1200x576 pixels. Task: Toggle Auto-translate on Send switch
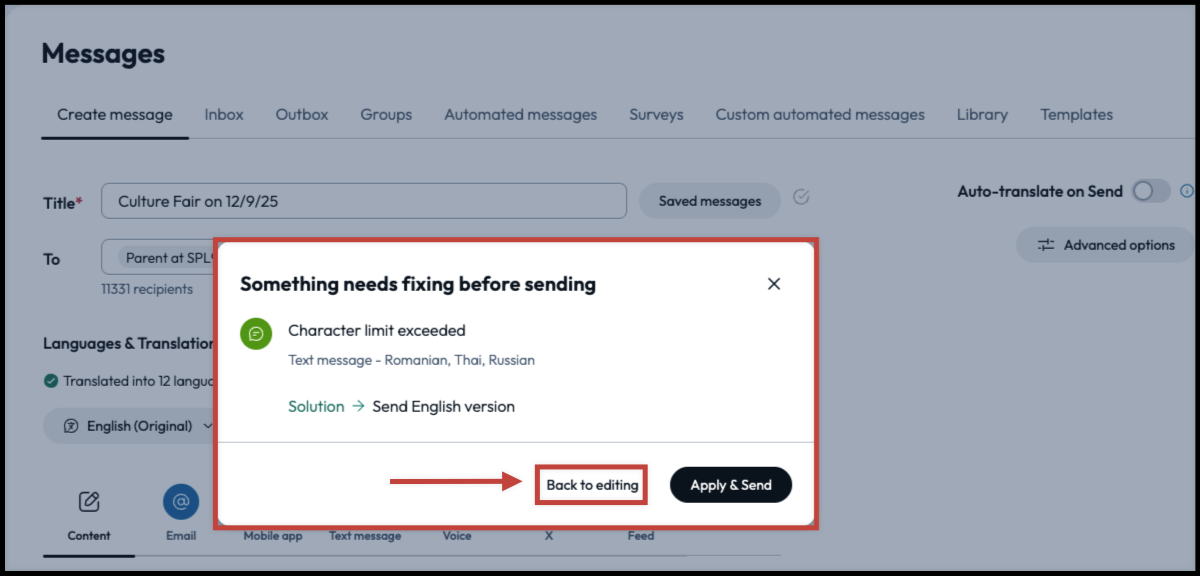[x=1150, y=191]
